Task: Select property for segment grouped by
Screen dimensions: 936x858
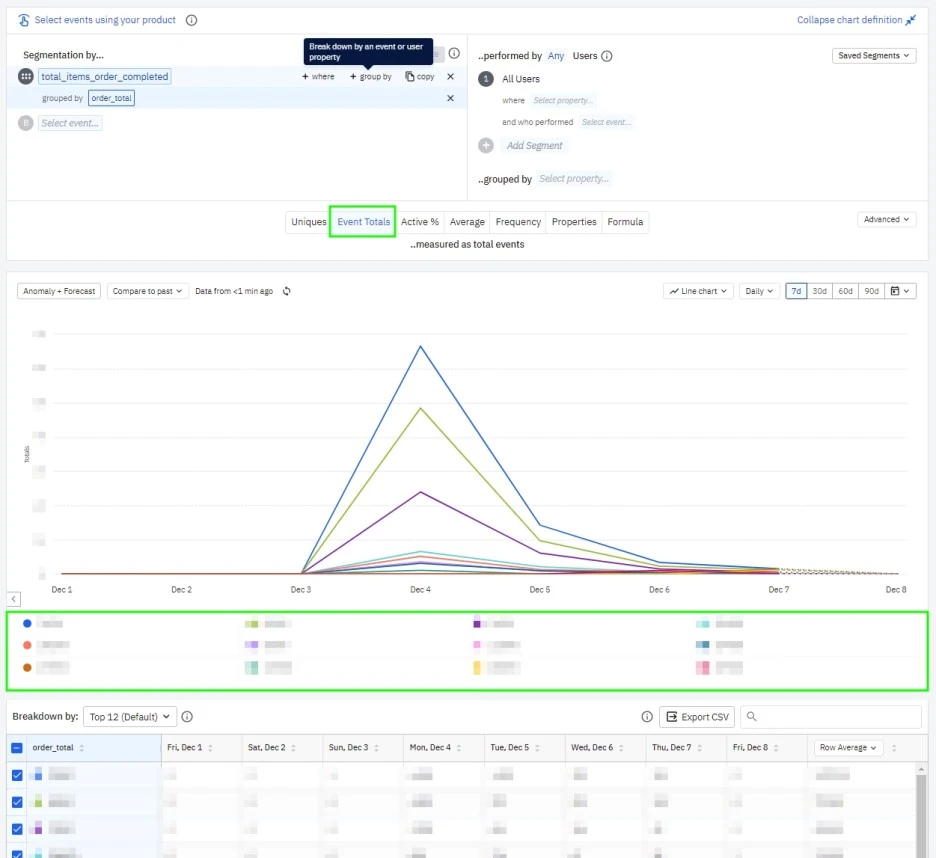Action: pyautogui.click(x=574, y=179)
